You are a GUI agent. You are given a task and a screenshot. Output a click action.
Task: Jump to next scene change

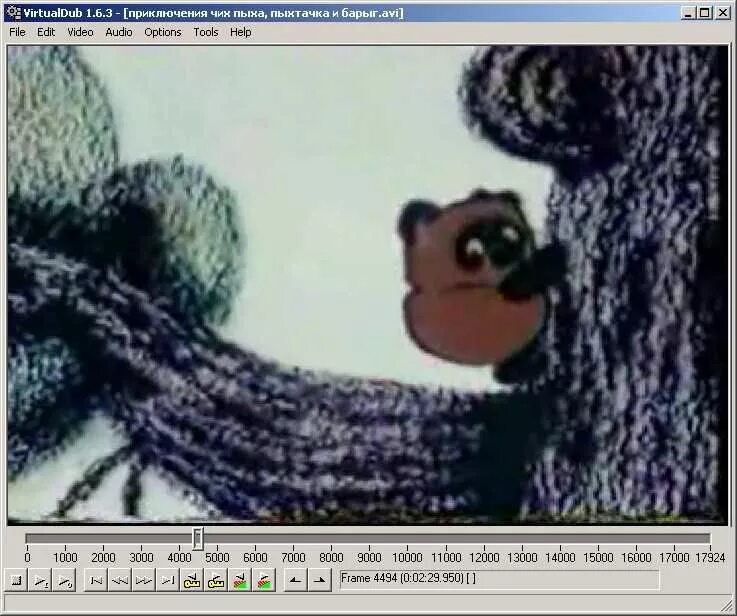click(x=264, y=581)
